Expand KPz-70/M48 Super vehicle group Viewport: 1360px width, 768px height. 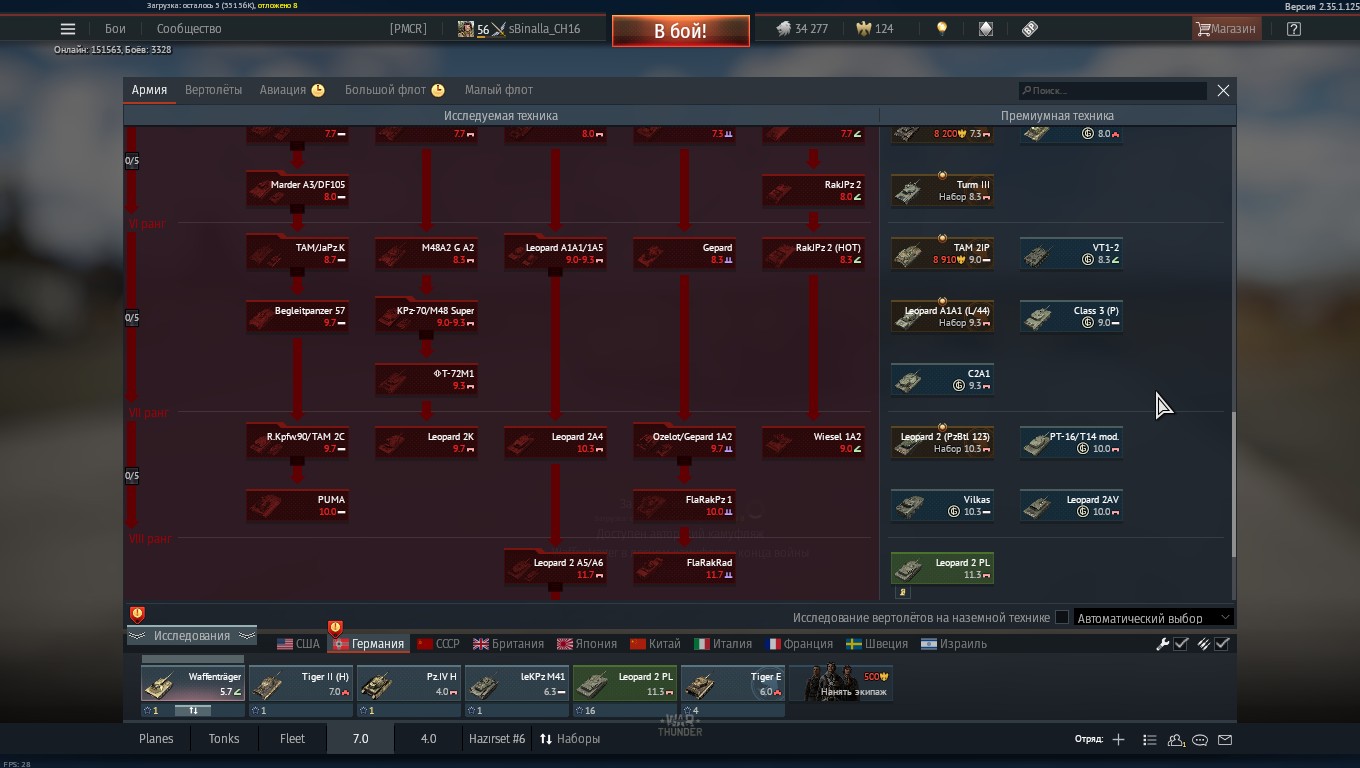[x=426, y=316]
